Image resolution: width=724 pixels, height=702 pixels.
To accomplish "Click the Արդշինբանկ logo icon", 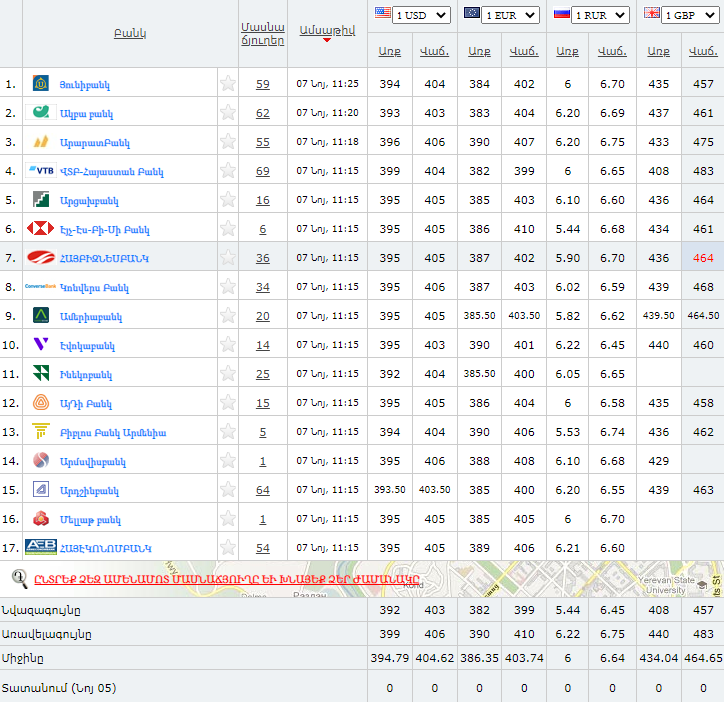I will point(41,489).
